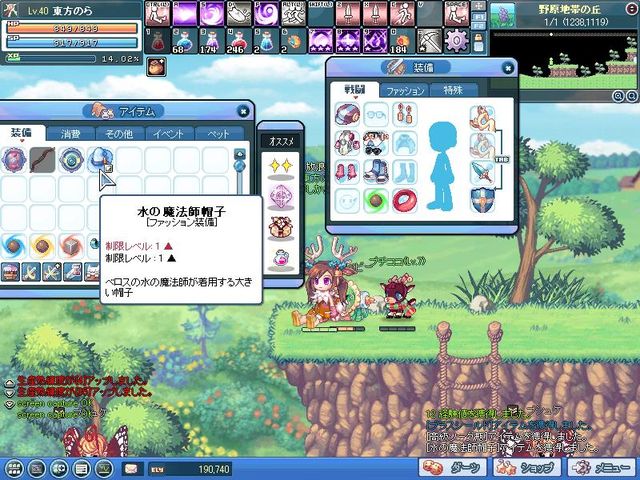
Task: Switch to the イベント item tab
Action: pyautogui.click(x=169, y=134)
